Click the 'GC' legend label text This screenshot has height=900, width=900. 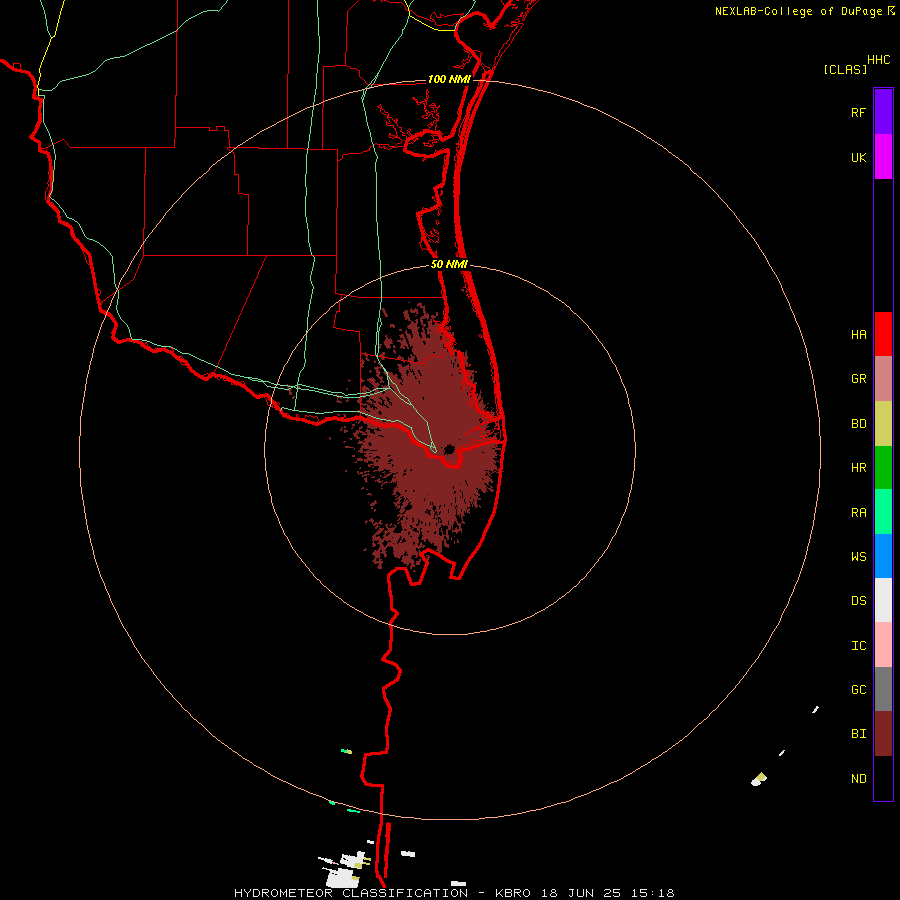click(858, 689)
